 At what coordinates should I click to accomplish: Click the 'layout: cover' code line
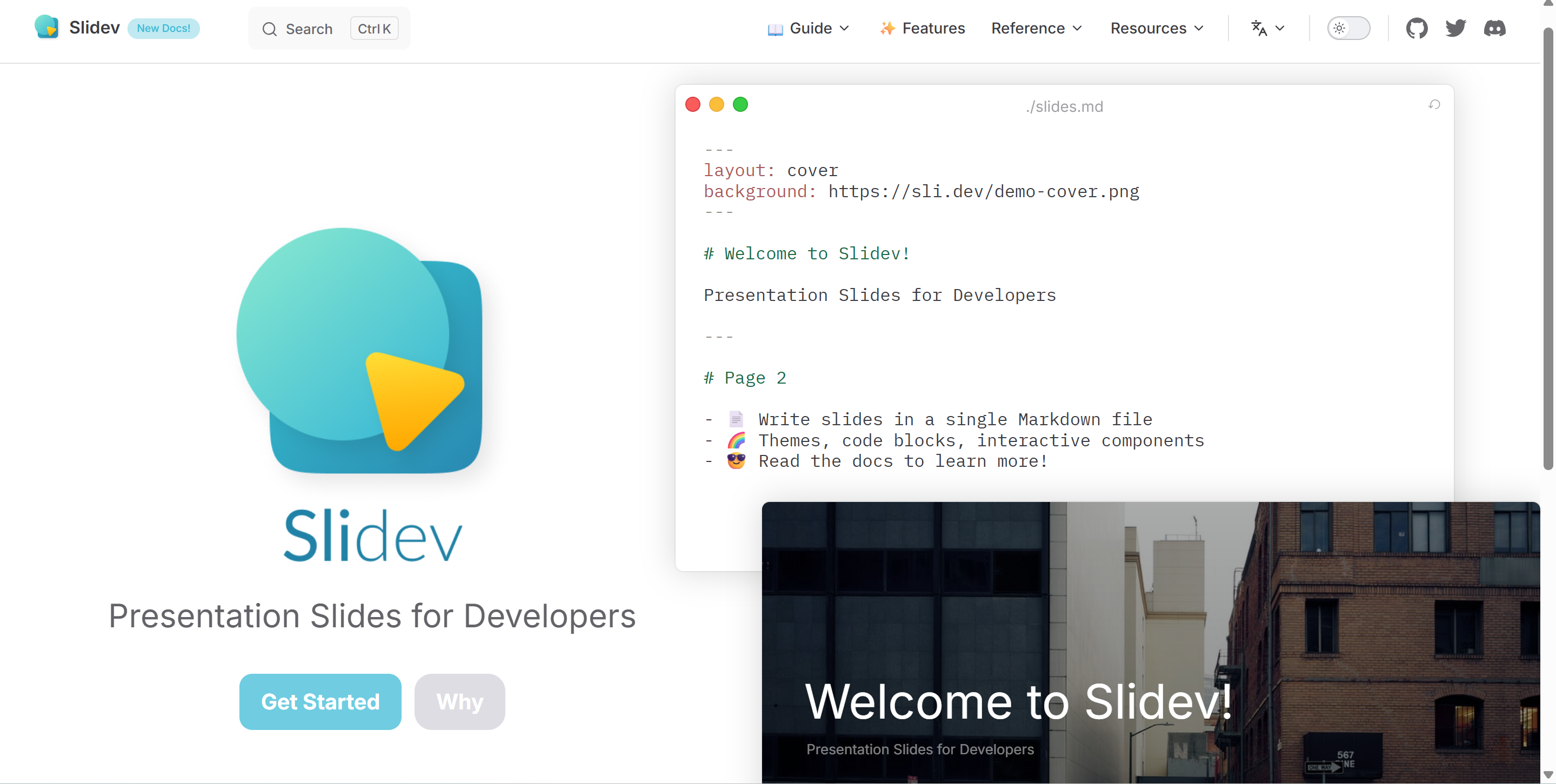tap(771, 170)
